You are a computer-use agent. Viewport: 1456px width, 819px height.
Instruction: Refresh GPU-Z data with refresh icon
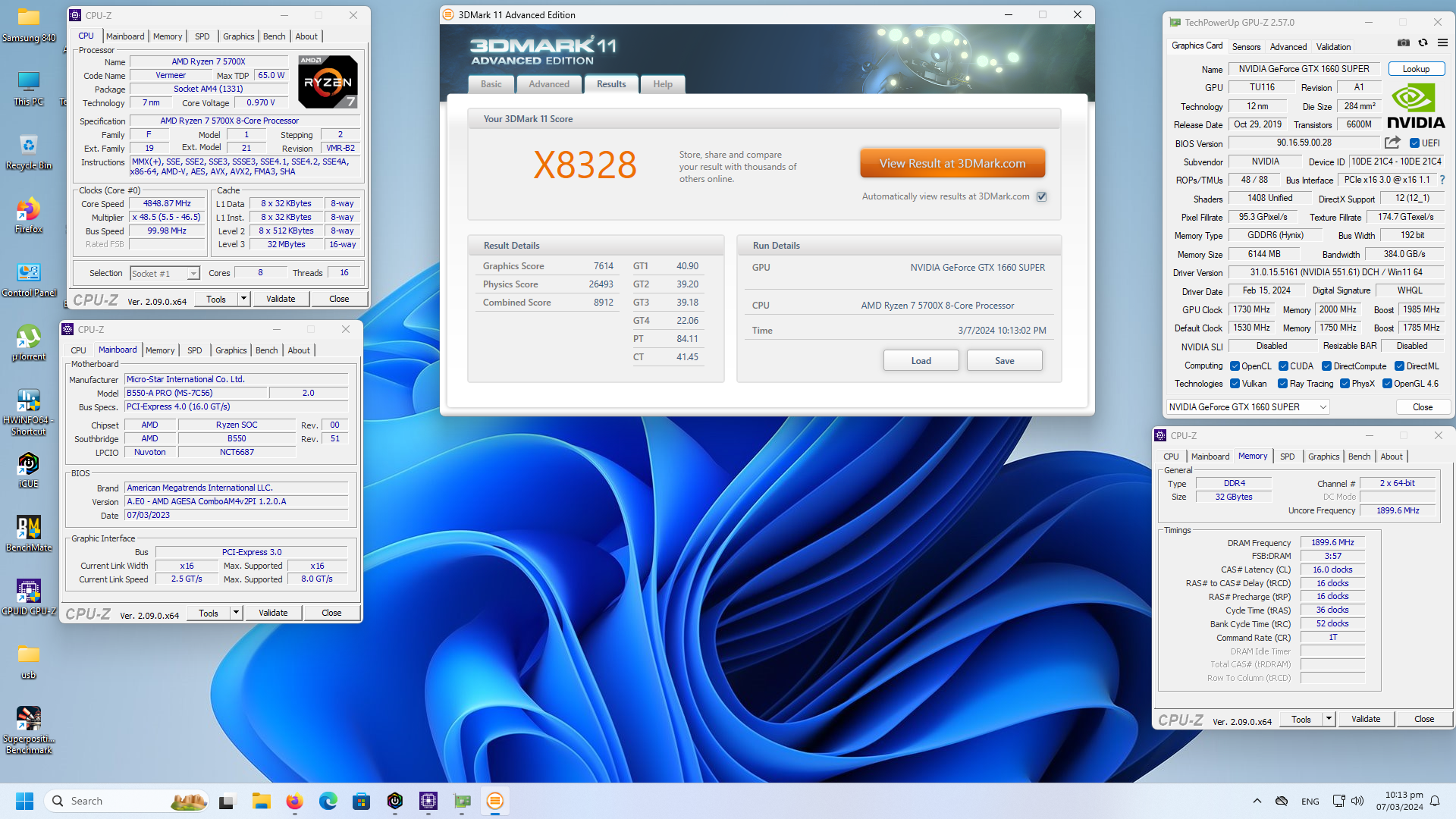[1423, 43]
